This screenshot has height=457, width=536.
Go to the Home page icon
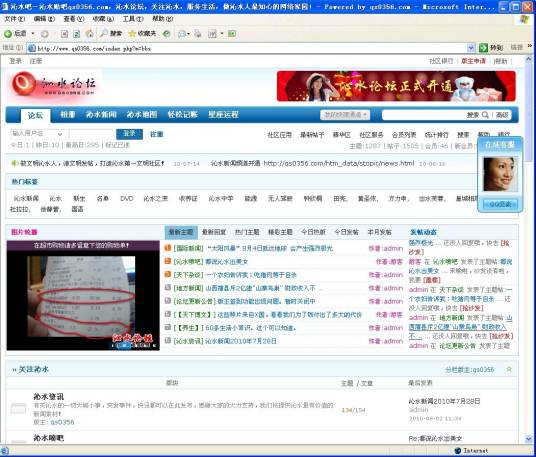tap(89, 33)
